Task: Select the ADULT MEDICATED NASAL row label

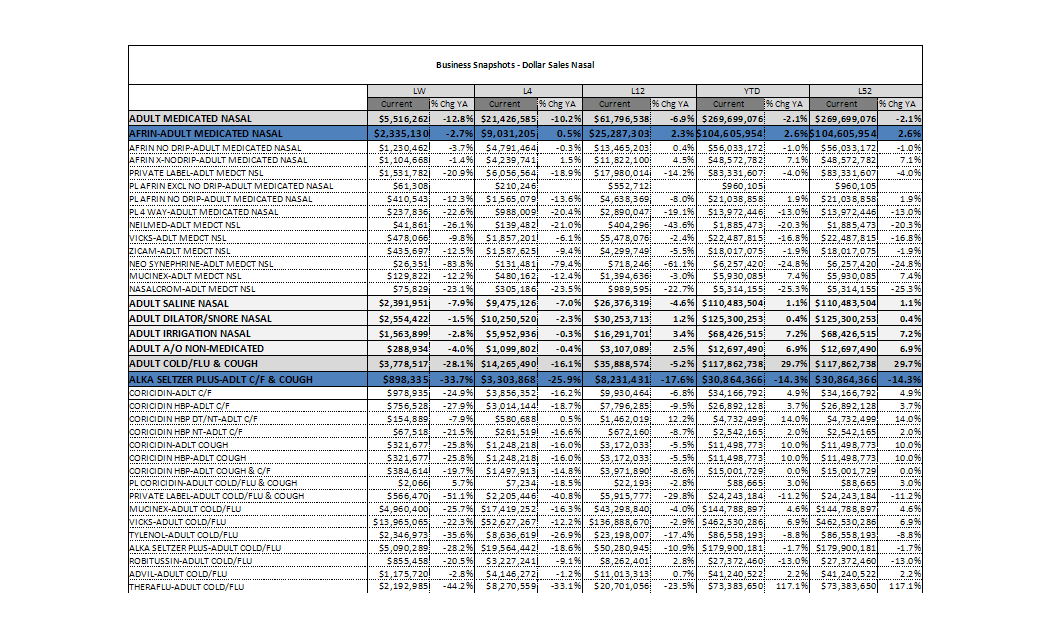Action: (189, 118)
